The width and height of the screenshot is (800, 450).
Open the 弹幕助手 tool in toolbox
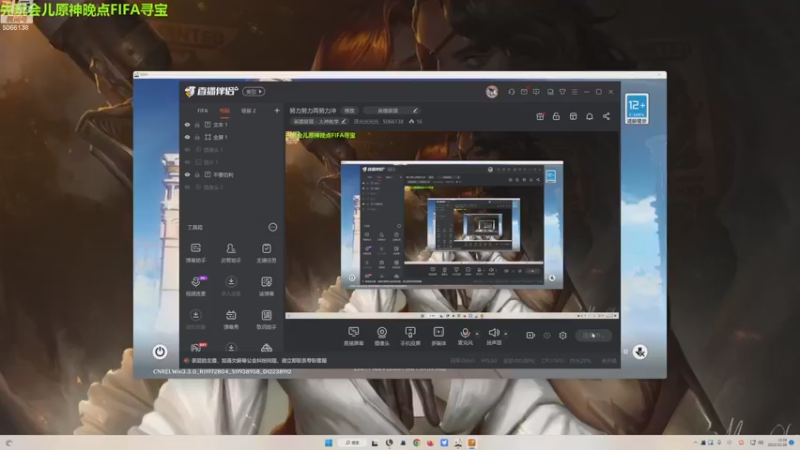click(195, 253)
